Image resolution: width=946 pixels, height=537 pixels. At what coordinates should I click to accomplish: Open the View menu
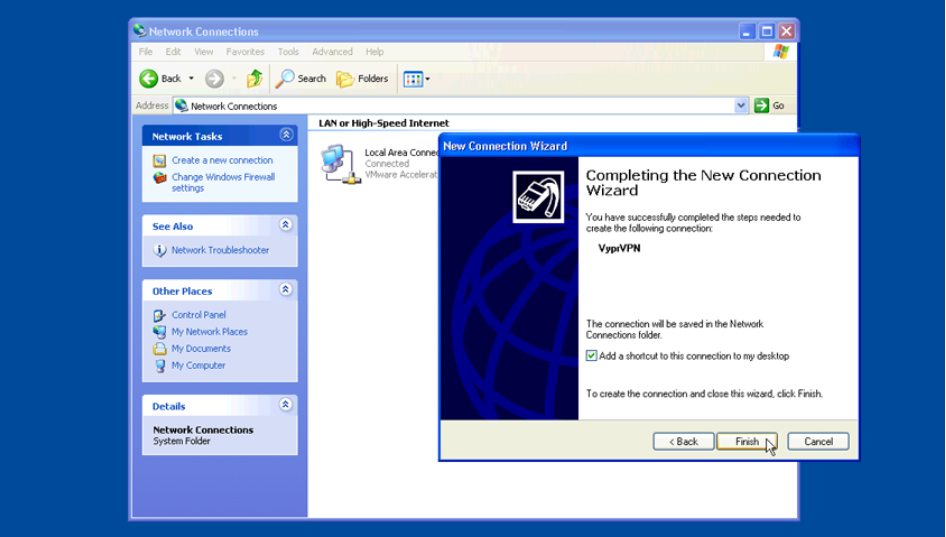coord(203,52)
